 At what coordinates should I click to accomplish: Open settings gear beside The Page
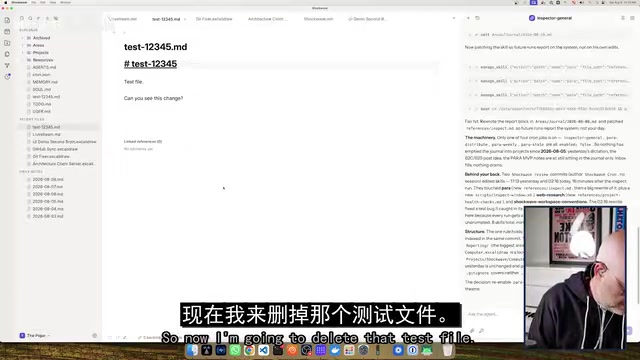(x=94, y=336)
